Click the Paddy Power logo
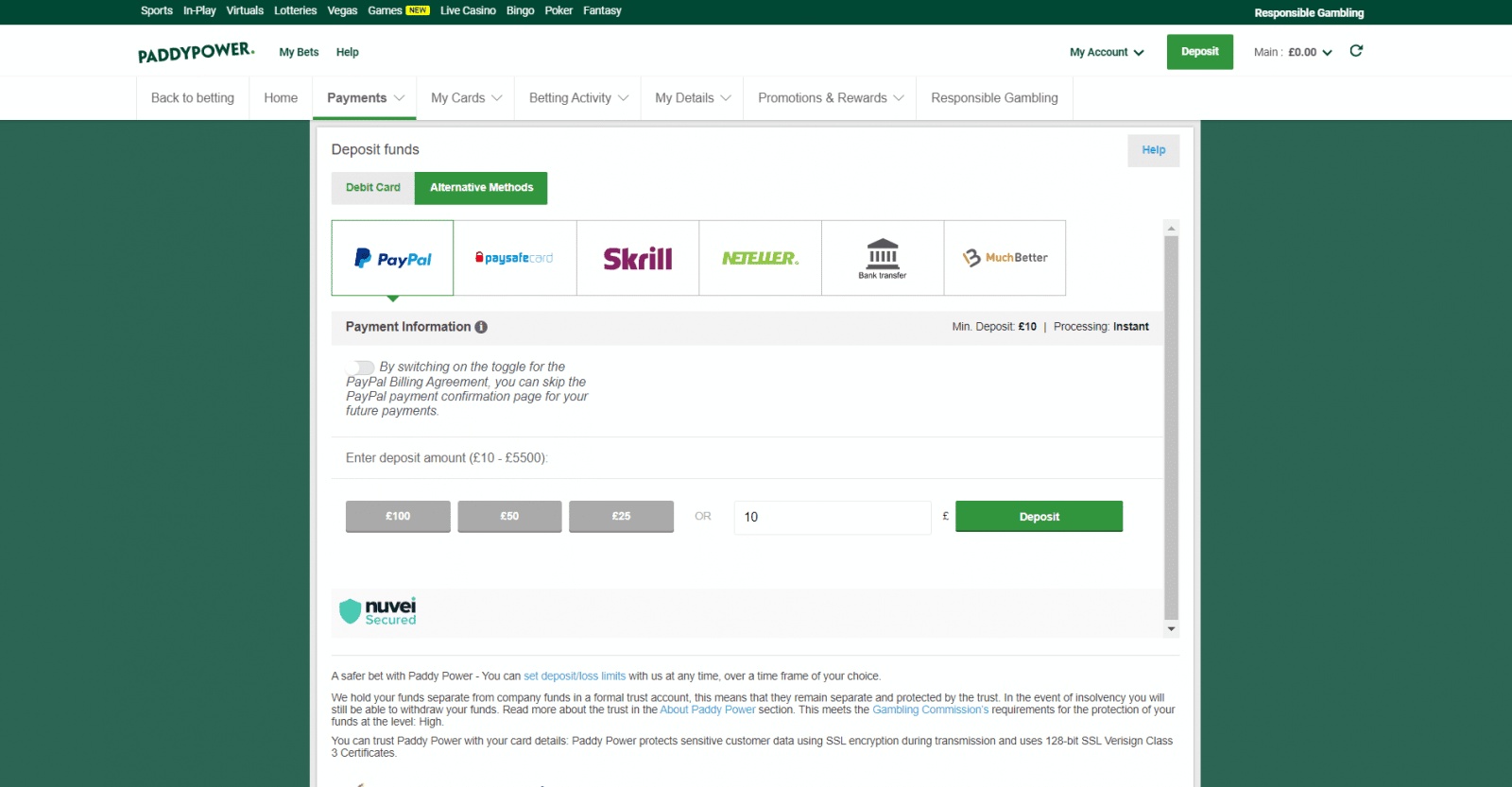The width and height of the screenshot is (1512, 787). tap(196, 52)
